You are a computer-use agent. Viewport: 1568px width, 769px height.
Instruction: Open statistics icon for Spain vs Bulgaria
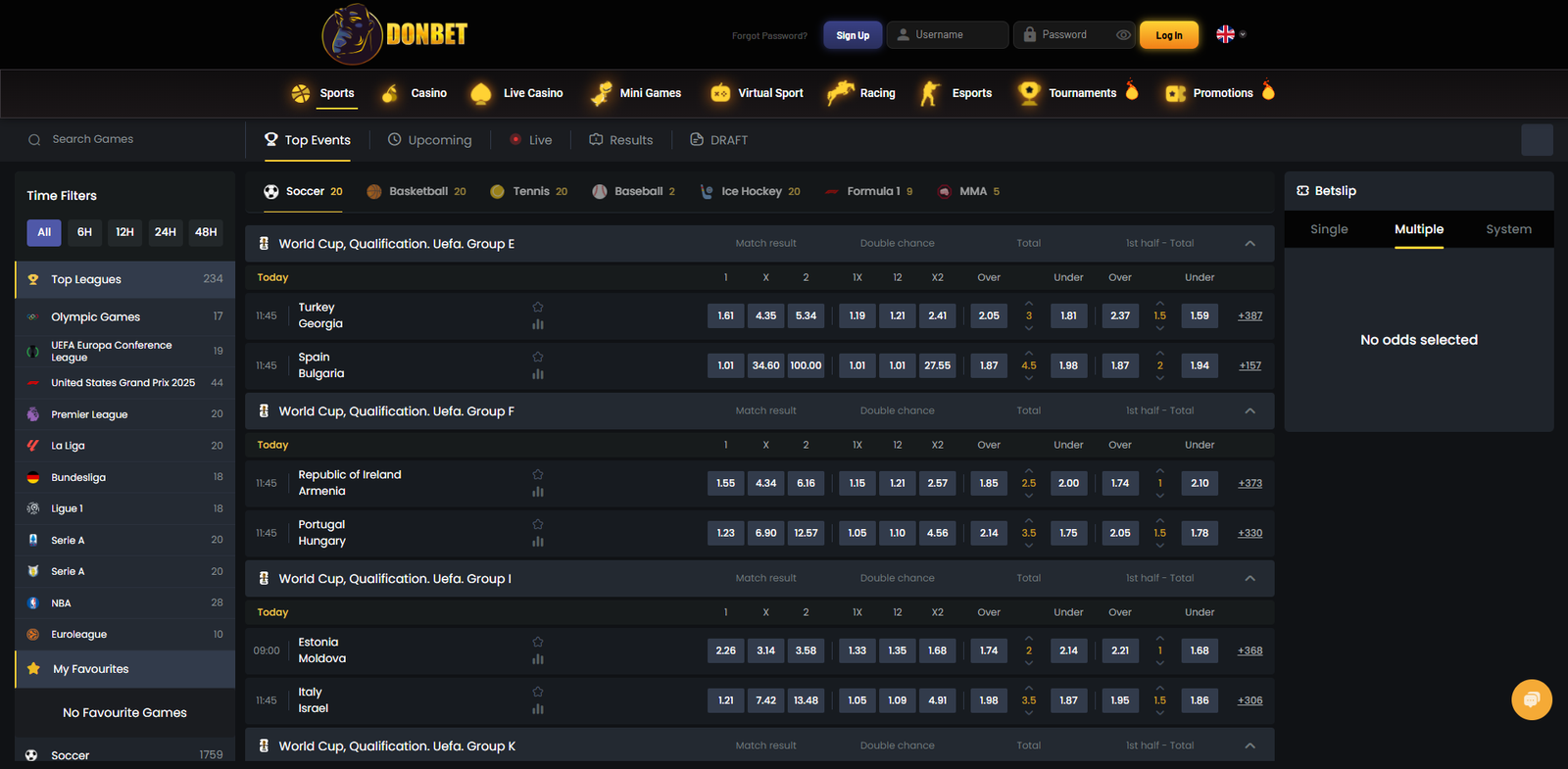pos(537,374)
